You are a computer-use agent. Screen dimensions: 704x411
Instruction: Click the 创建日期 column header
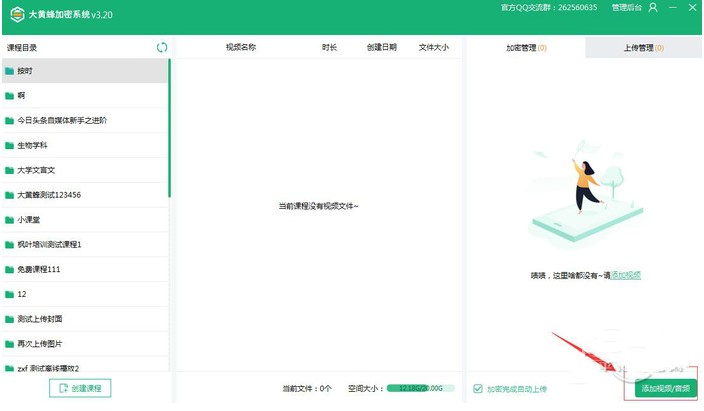tap(382, 47)
